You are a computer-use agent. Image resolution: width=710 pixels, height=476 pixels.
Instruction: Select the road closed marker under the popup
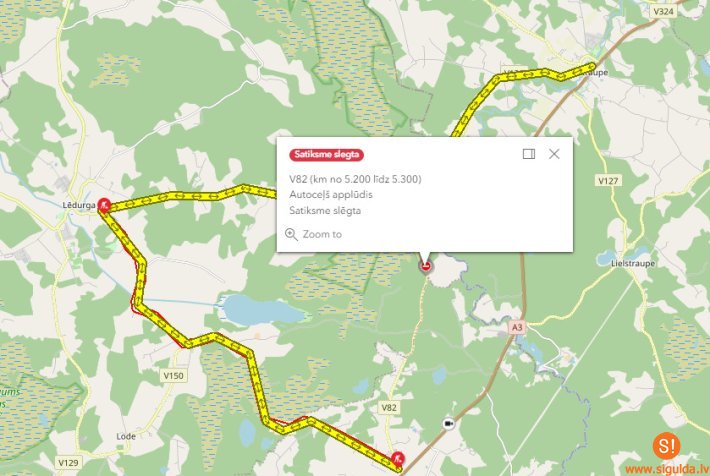pyautogui.click(x=426, y=266)
